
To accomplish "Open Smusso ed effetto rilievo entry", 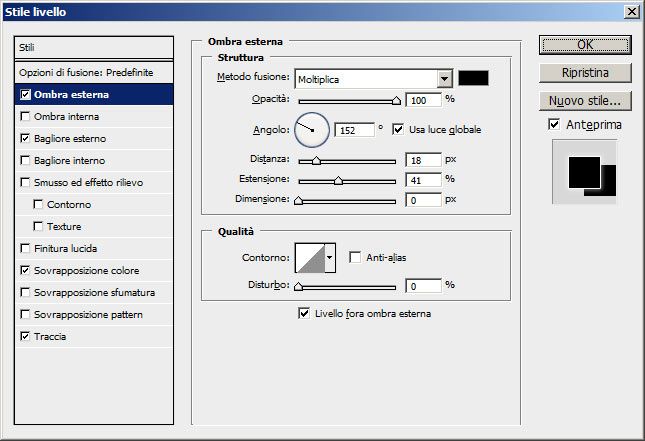I will (x=94, y=182).
